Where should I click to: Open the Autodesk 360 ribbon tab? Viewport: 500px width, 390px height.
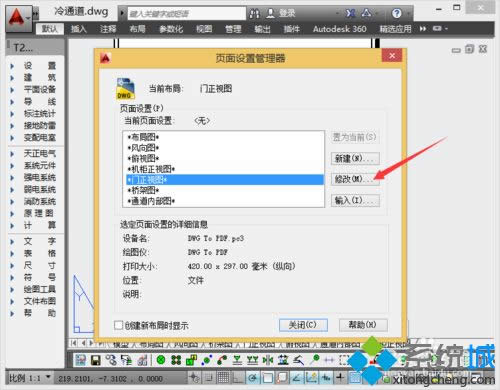(339, 29)
